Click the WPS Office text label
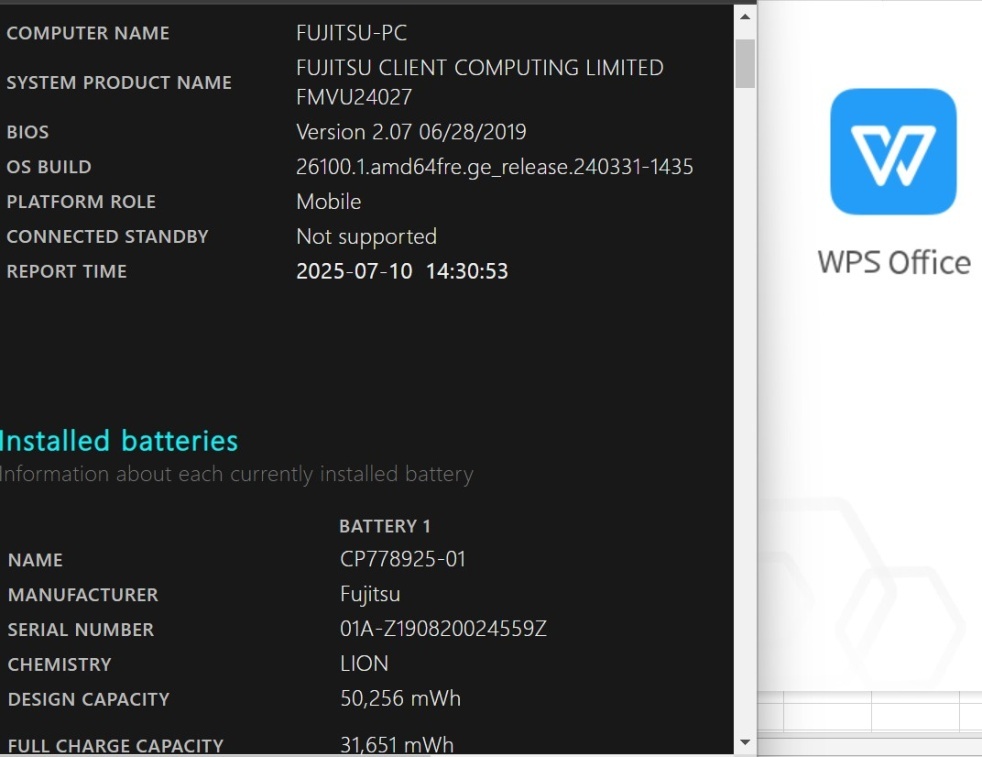Screen dimensions: 982x757 (x=893, y=262)
